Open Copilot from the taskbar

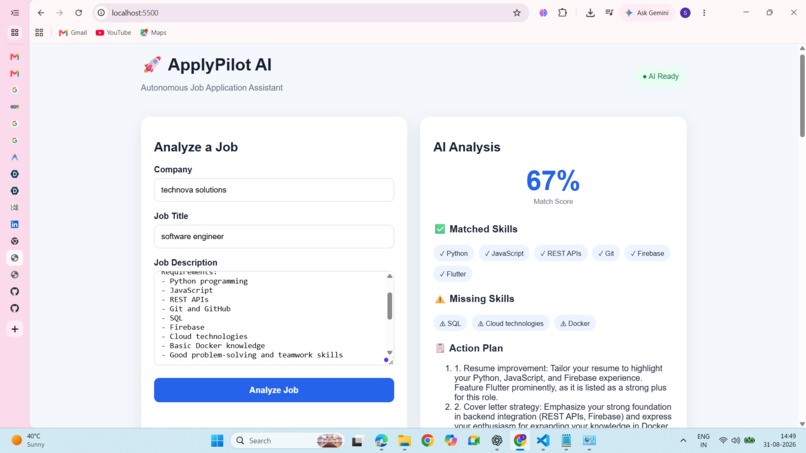click(x=451, y=441)
